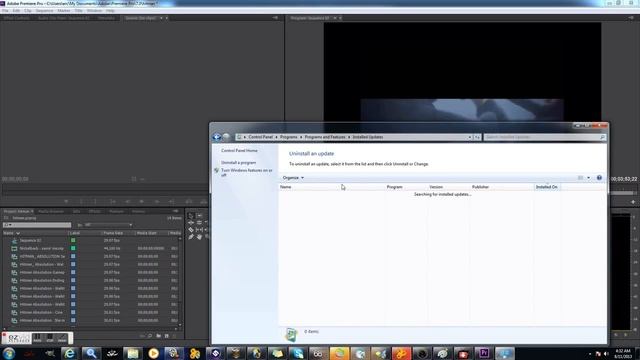Viewport: 640px width, 360px height.
Task: Expand breadcrumb arrow after Programs and Features
Action: (x=349, y=137)
